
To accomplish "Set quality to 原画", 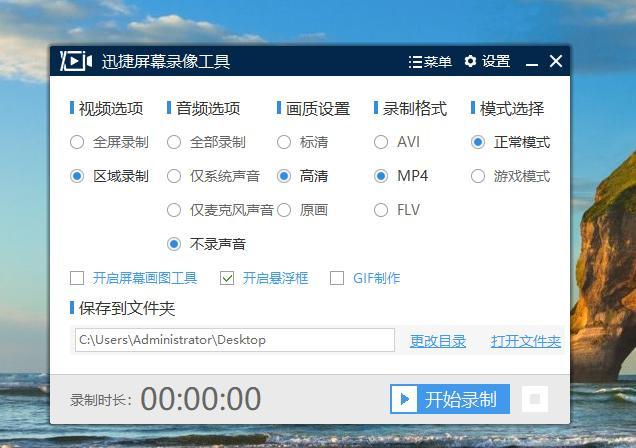I will point(284,210).
